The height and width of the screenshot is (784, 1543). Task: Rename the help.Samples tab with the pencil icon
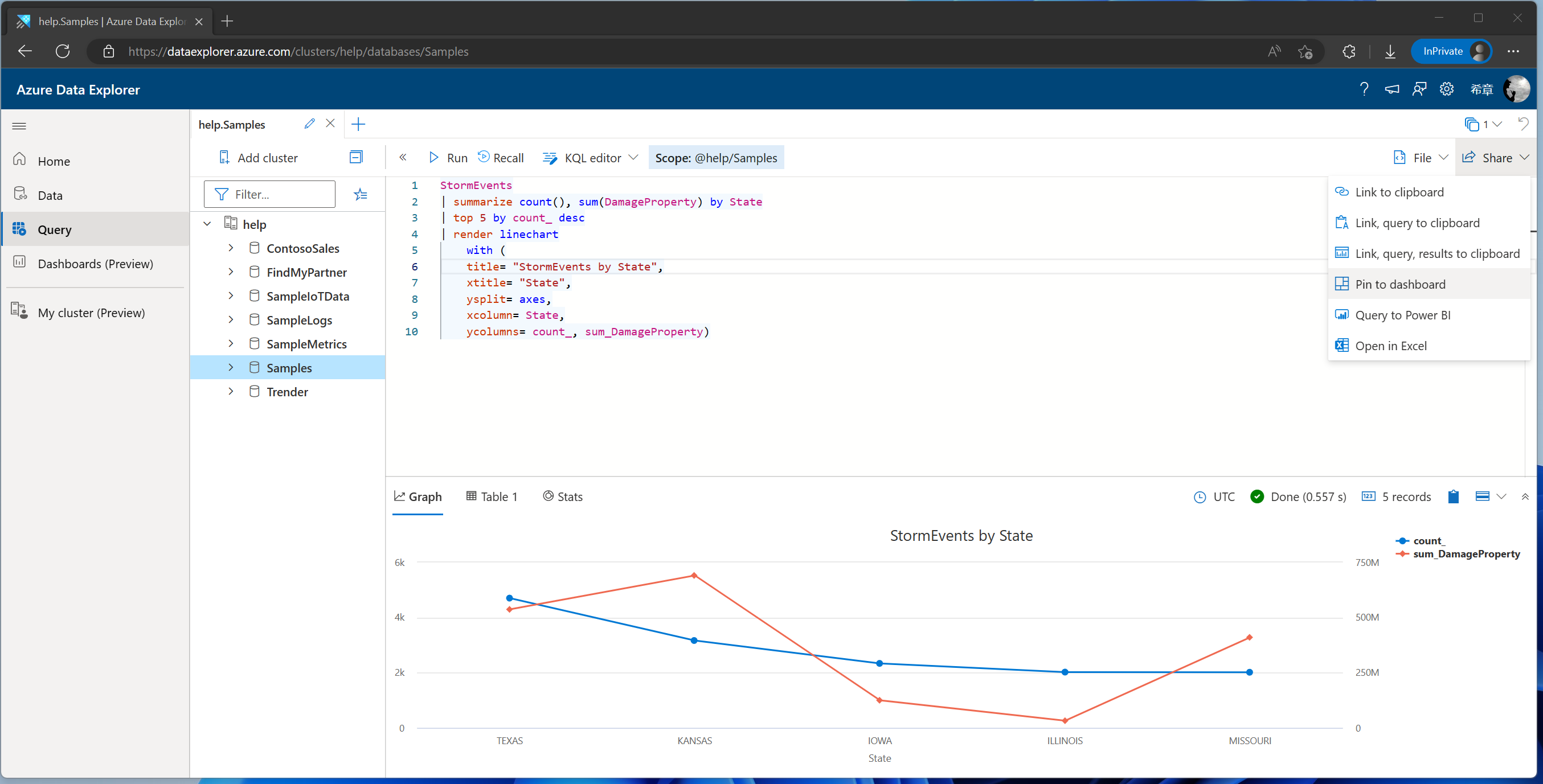(309, 124)
